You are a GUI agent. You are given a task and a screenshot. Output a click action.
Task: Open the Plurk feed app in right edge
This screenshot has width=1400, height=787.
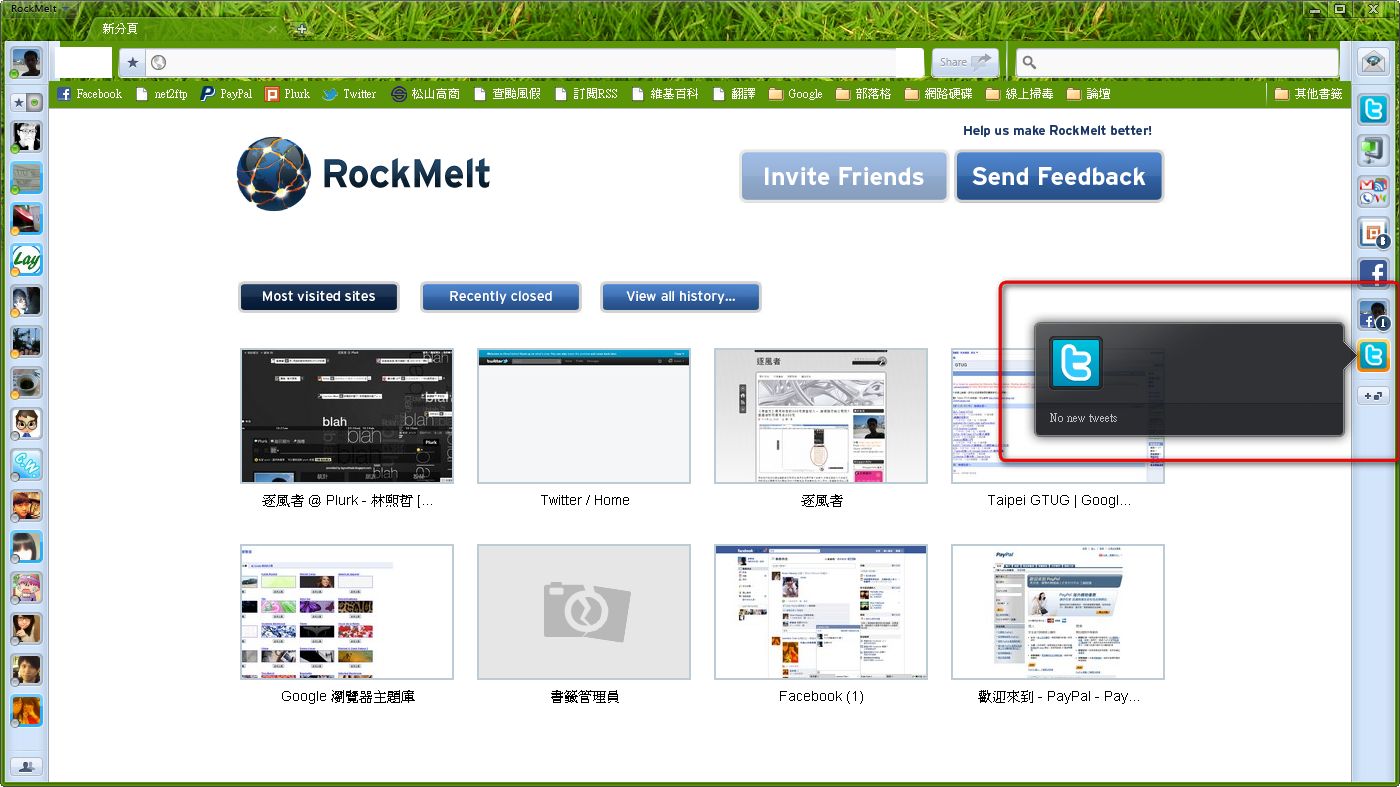coord(1374,232)
